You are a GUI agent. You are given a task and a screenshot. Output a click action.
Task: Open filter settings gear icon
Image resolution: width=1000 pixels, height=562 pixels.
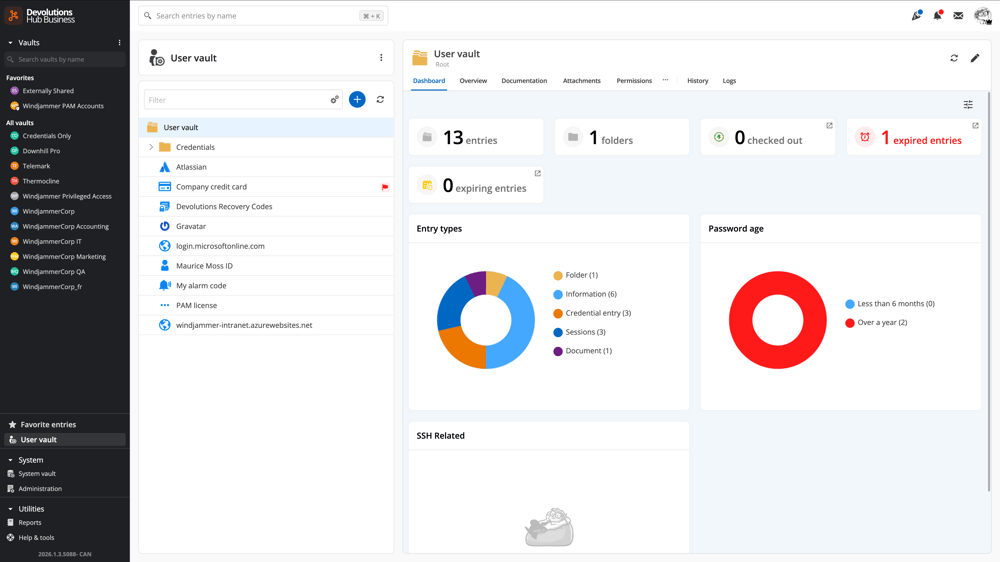point(334,100)
